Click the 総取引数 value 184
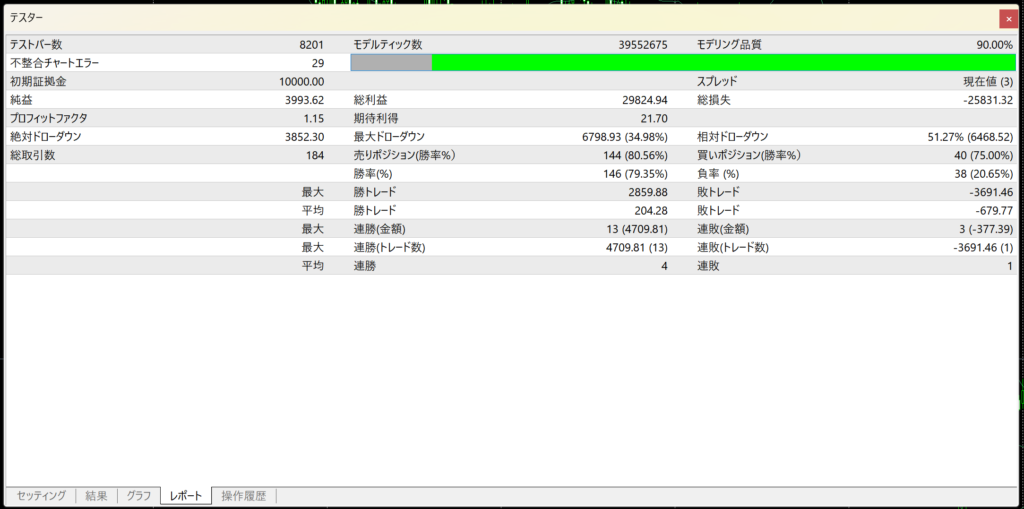1024x509 pixels. 314,155
